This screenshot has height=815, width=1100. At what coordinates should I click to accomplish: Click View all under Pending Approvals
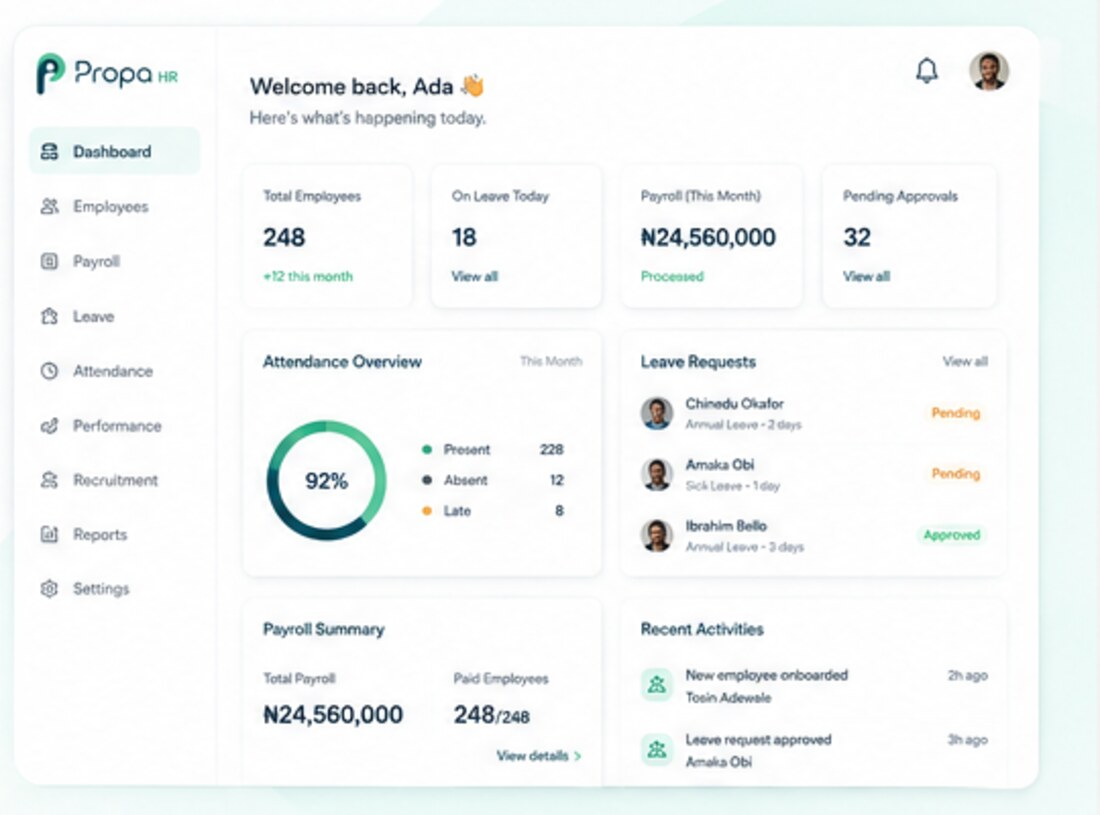pyautogui.click(x=866, y=276)
